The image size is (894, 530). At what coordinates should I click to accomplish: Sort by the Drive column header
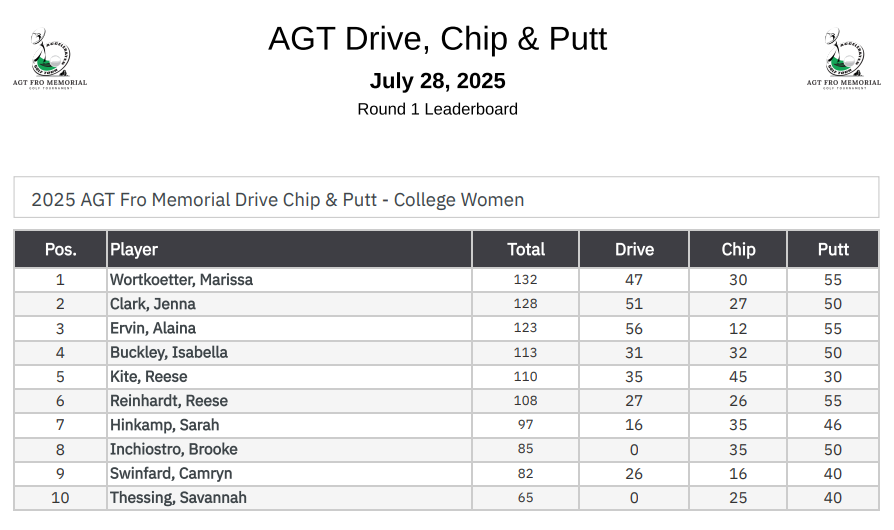[x=634, y=249]
